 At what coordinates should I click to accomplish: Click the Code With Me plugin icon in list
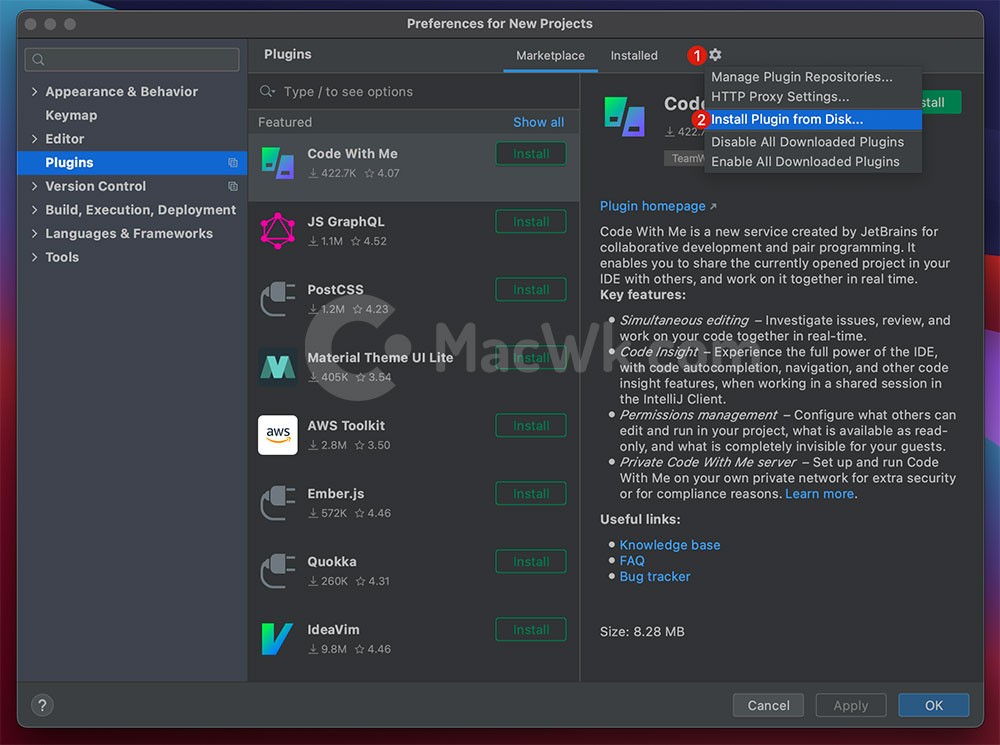click(277, 163)
